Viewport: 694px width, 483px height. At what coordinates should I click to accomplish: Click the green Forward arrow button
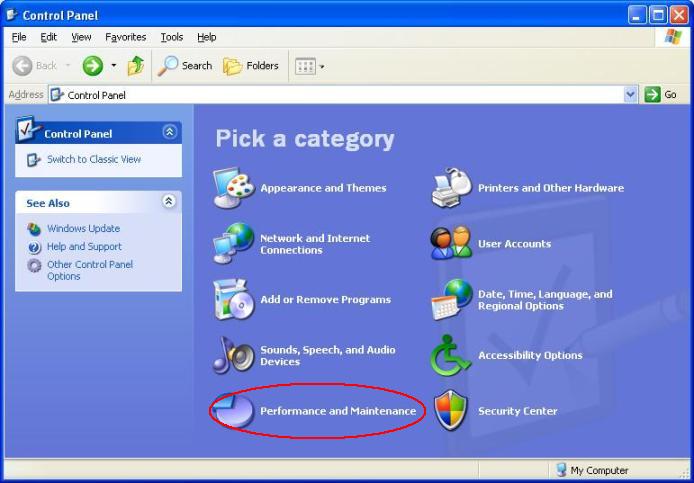pyautogui.click(x=93, y=66)
